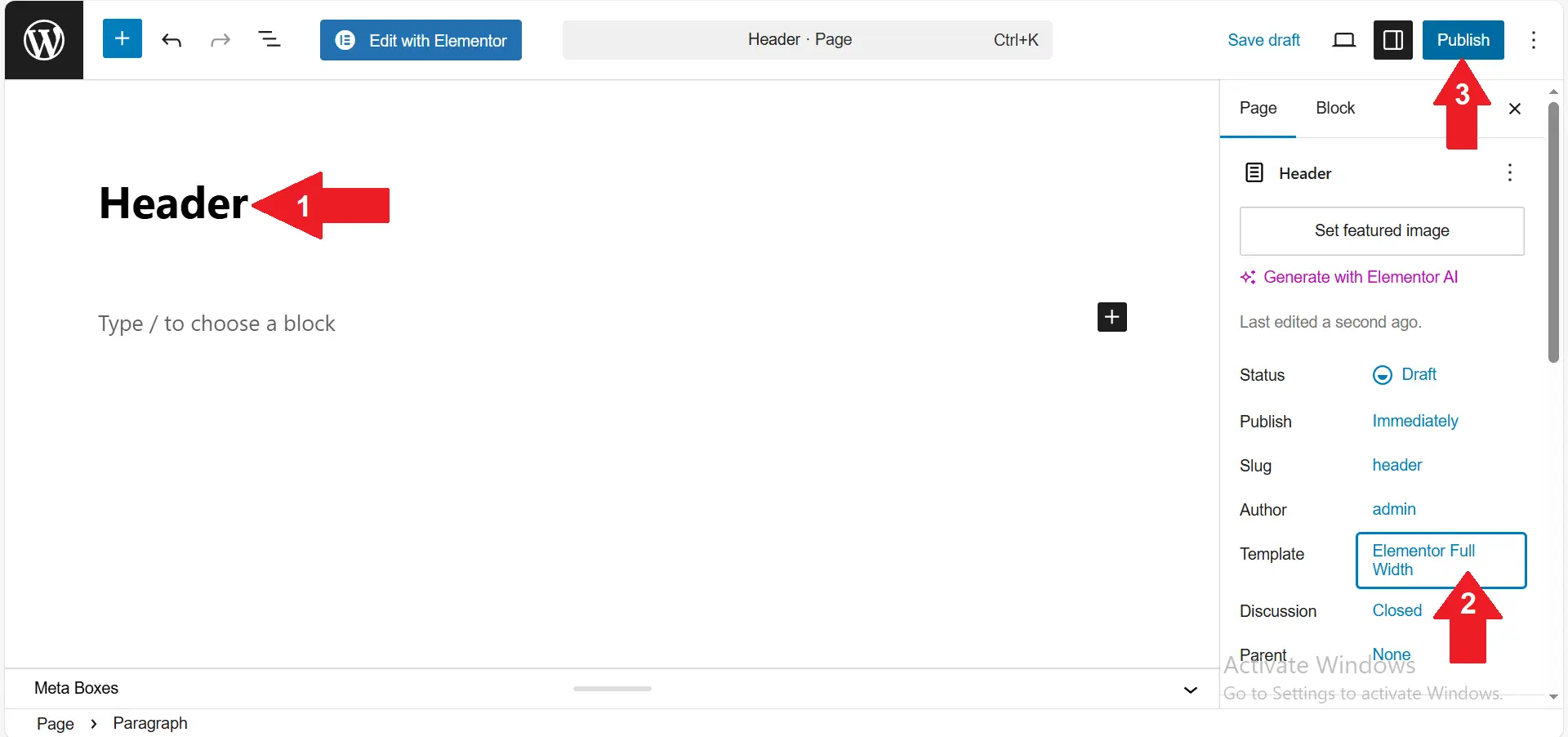Toggle the Settings sidebar panel icon
Screen dimensions: 1568x737
click(x=1392, y=39)
